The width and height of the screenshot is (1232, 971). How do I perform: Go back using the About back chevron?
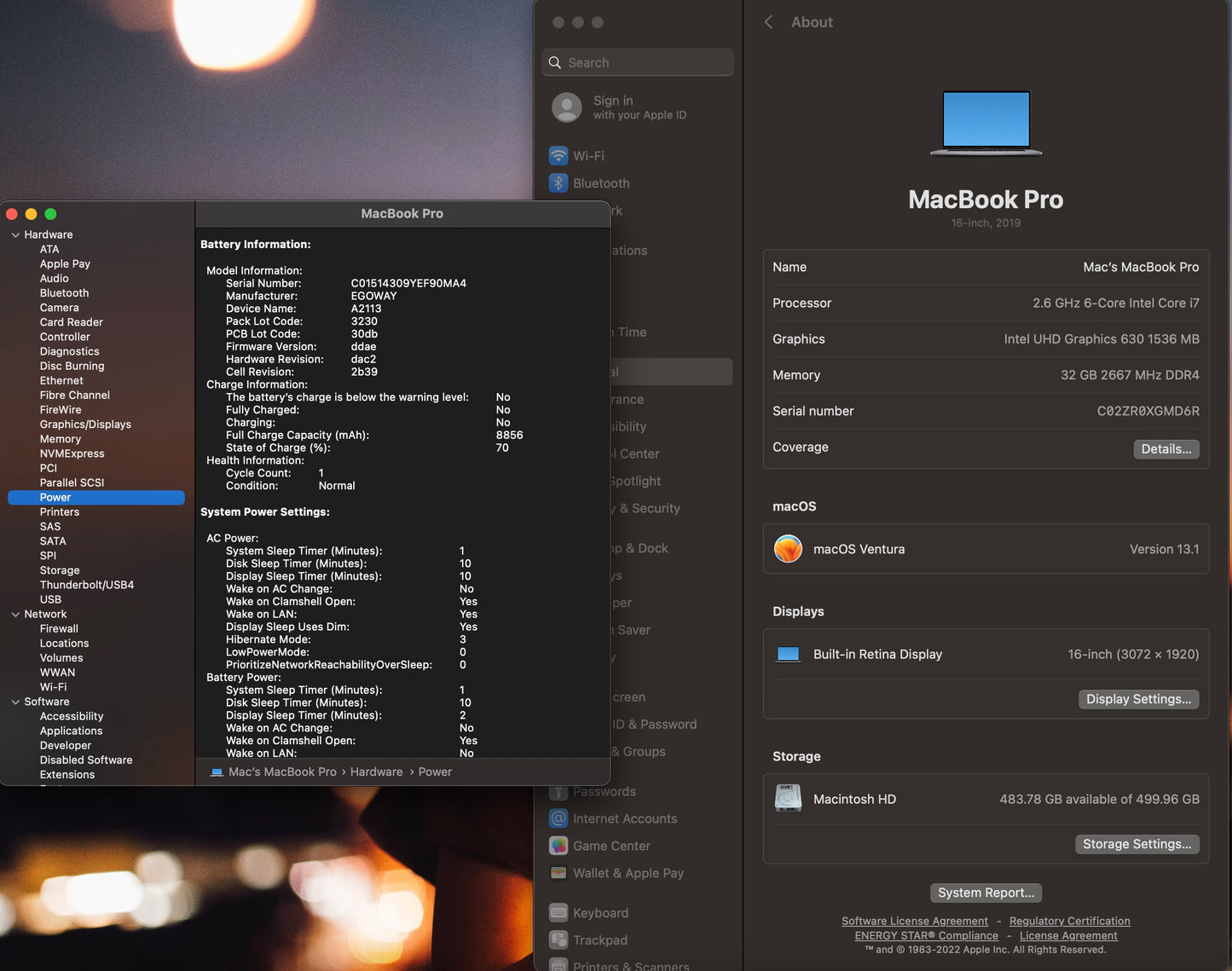click(x=768, y=22)
